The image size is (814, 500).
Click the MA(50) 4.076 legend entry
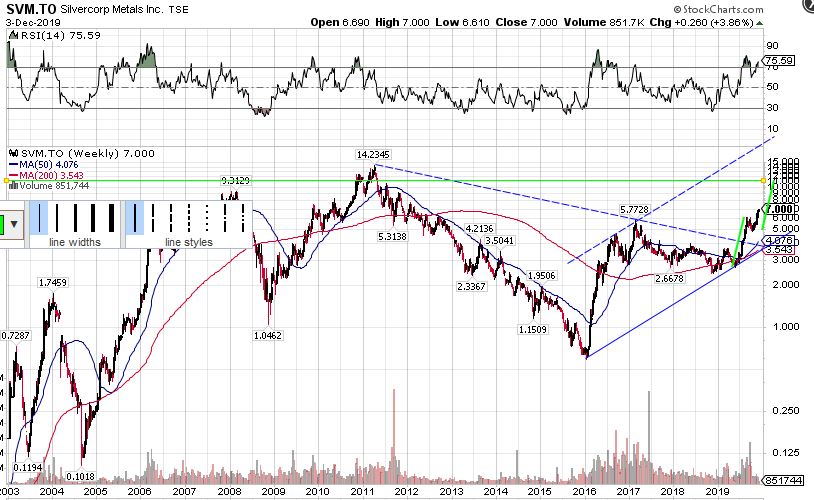[x=44, y=165]
